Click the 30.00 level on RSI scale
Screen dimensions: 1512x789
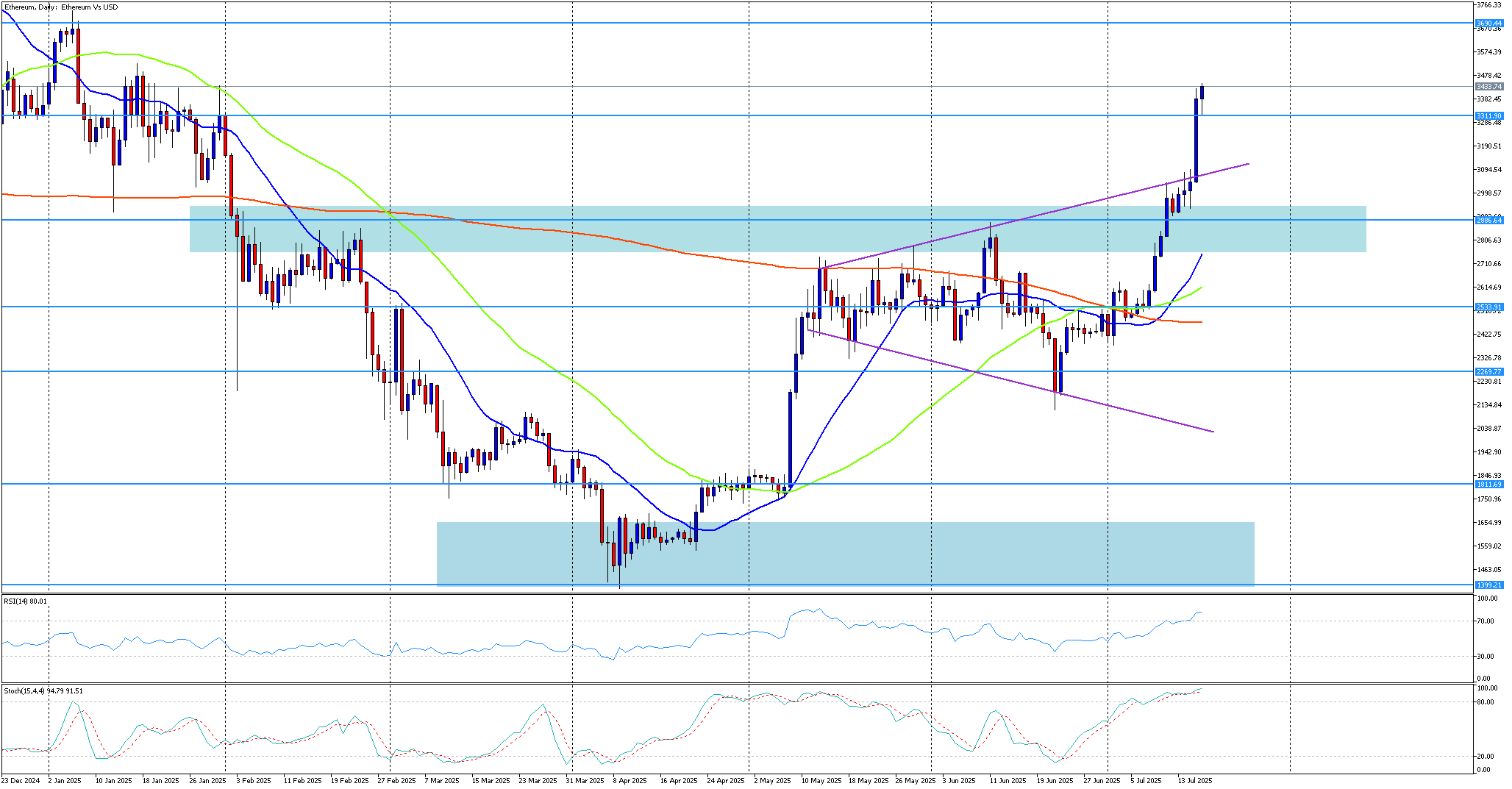(x=1486, y=657)
